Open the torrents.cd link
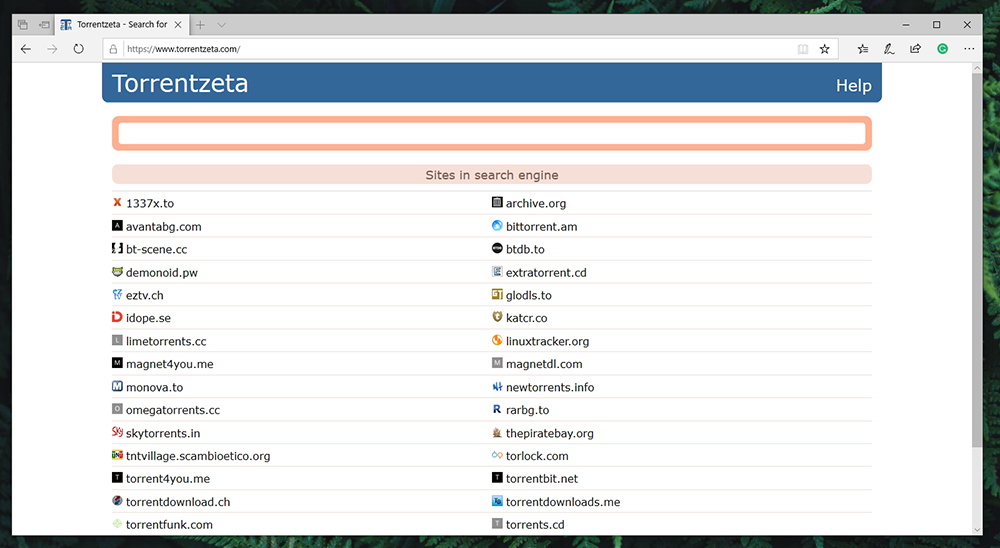This screenshot has height=548, width=1000. [535, 525]
